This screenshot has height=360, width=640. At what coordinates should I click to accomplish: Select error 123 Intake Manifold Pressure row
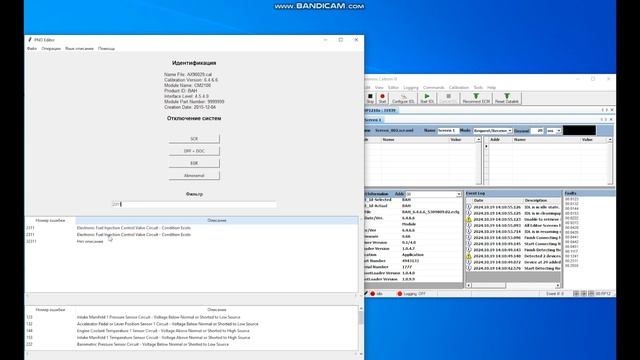(191, 317)
